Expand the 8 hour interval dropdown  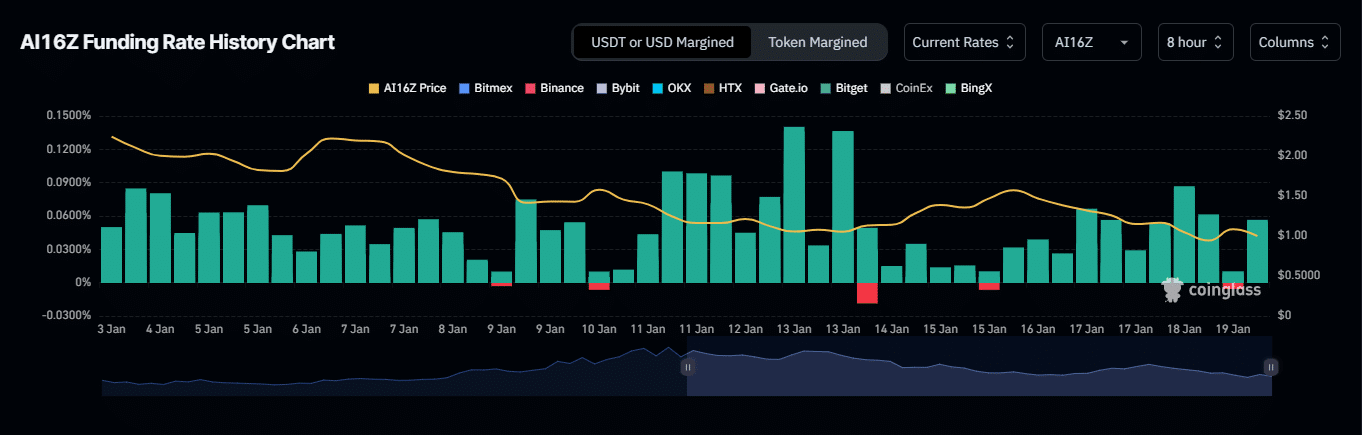pos(1195,42)
